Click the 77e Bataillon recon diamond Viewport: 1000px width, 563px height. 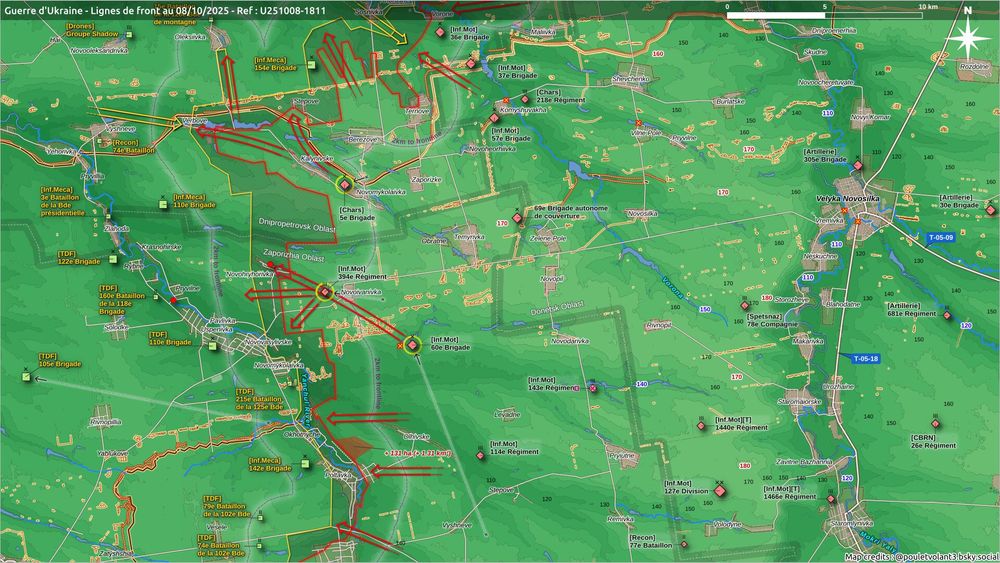coord(684,545)
